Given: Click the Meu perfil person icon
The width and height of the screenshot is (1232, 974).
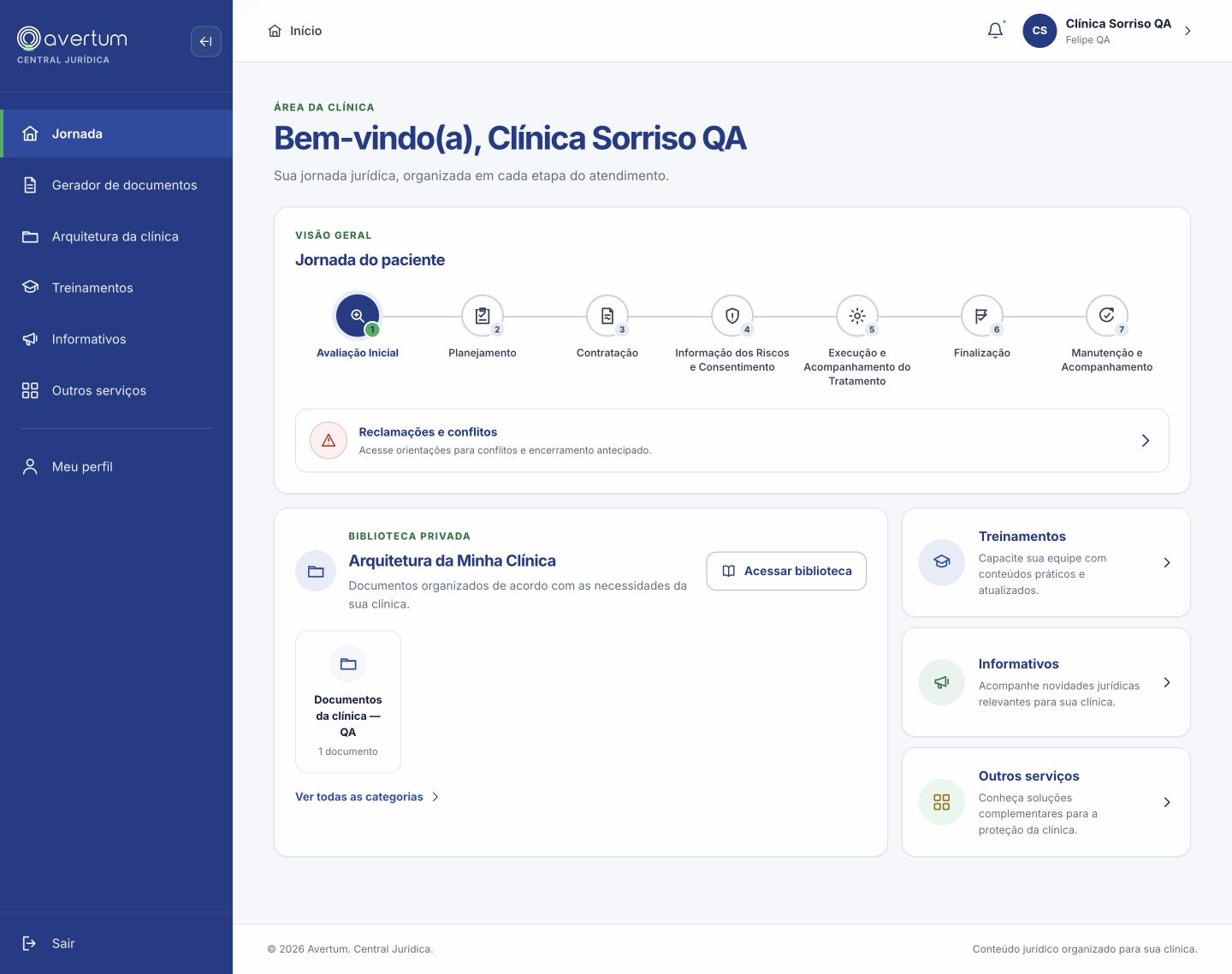Looking at the screenshot, I should pyautogui.click(x=30, y=466).
